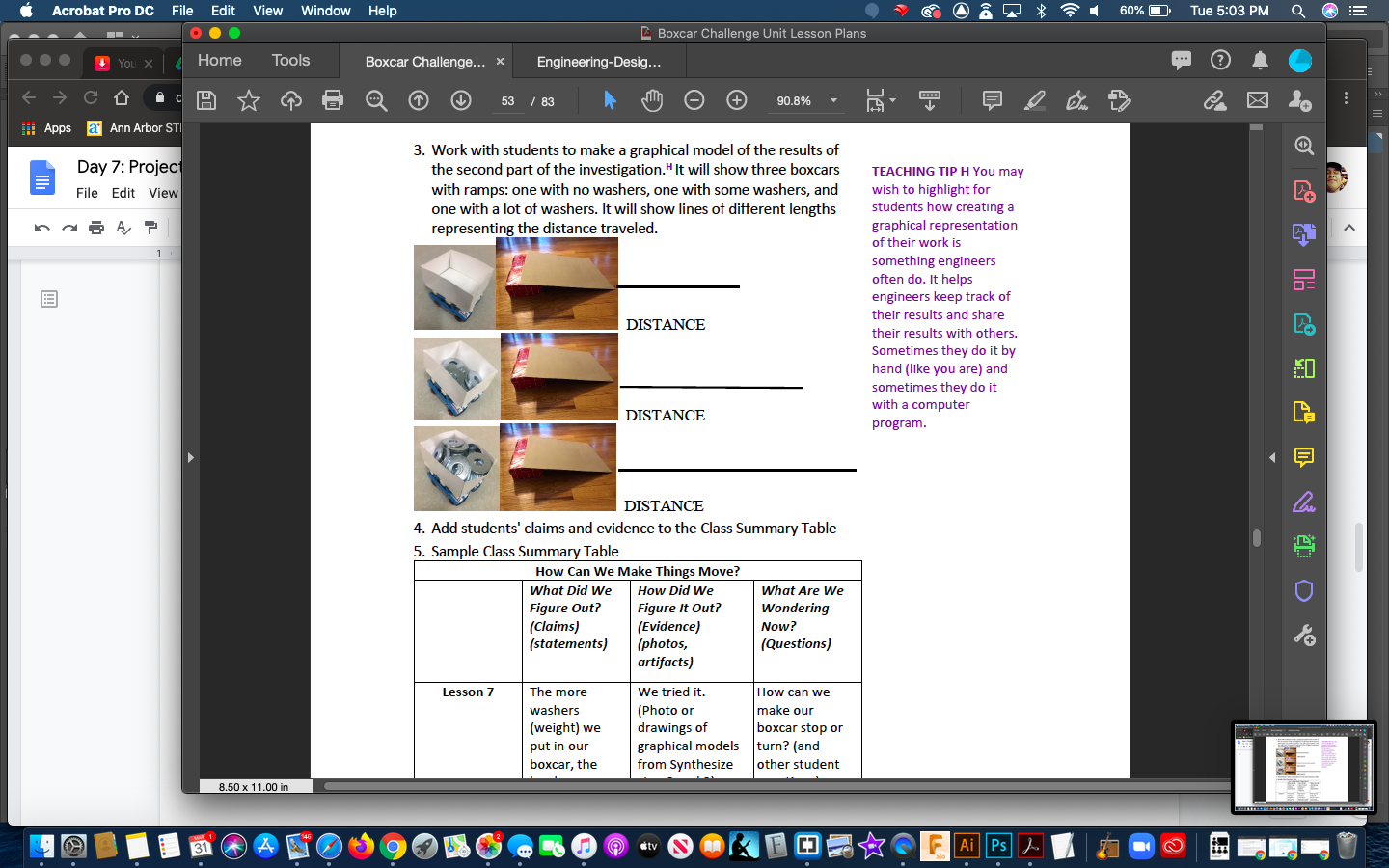This screenshot has height=868, width=1389.
Task: Click the Apps bookmark in Chrome
Action: [x=46, y=127]
